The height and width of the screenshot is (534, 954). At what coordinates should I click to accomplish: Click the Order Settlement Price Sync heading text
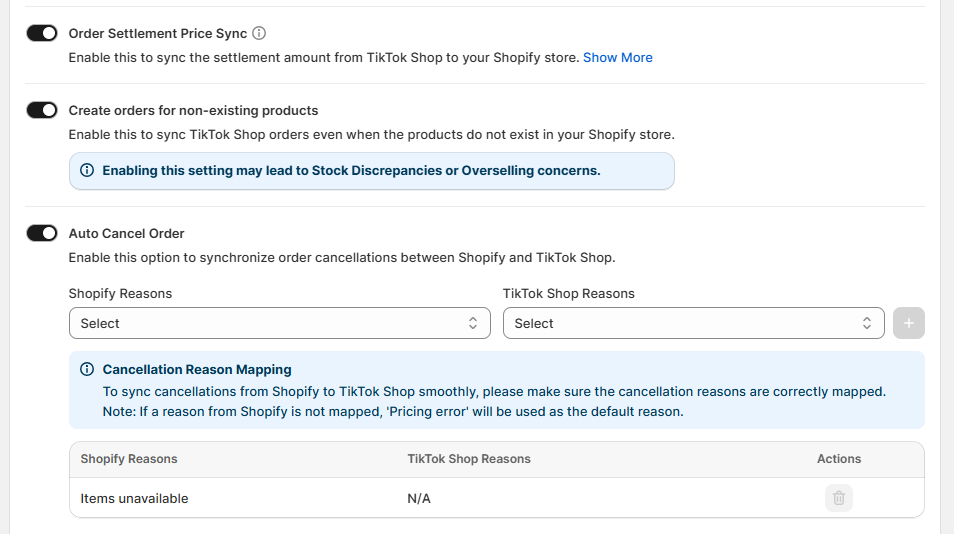coord(157,33)
